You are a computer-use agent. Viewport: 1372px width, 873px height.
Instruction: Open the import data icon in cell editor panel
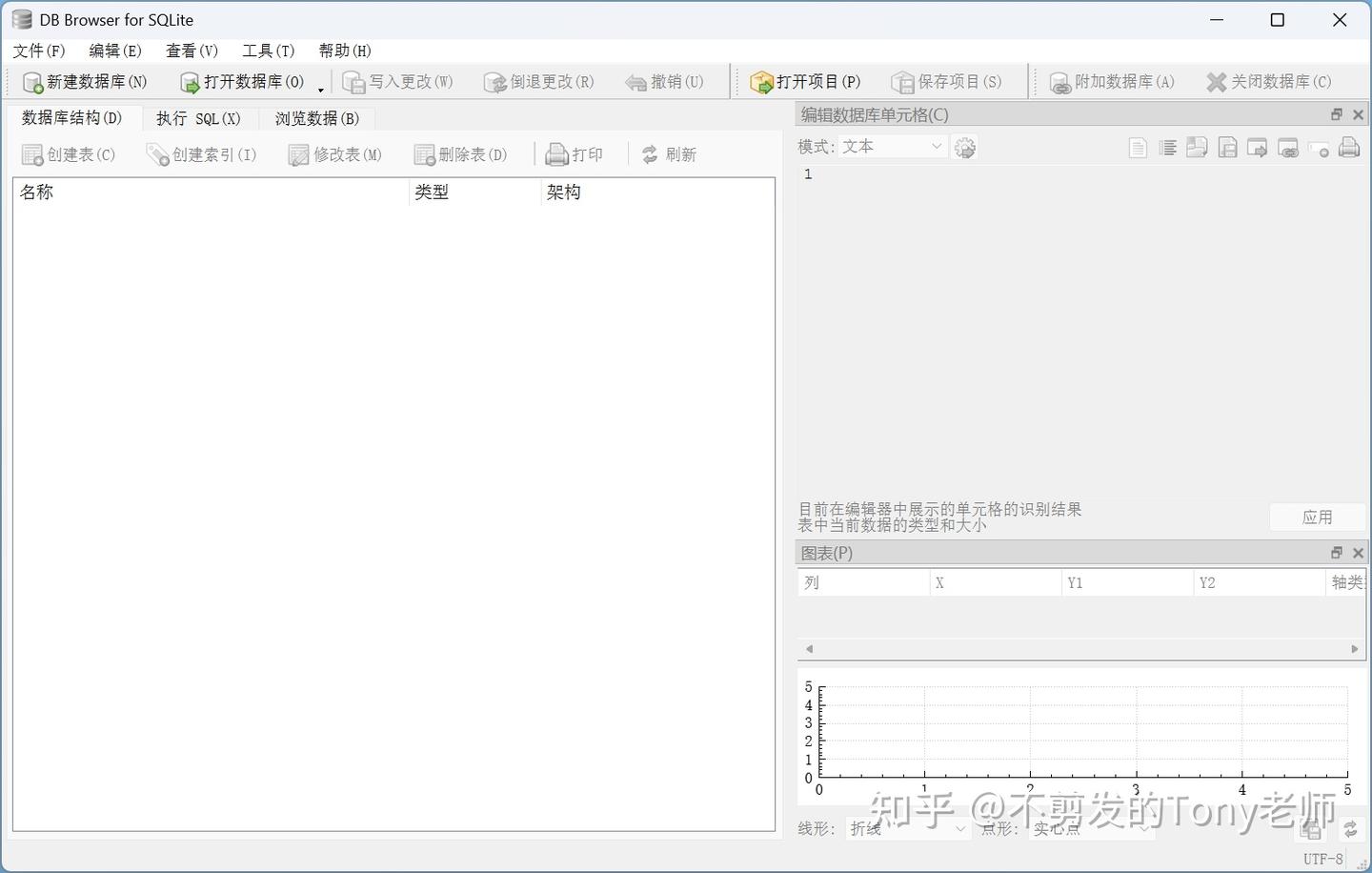pos(1198,148)
